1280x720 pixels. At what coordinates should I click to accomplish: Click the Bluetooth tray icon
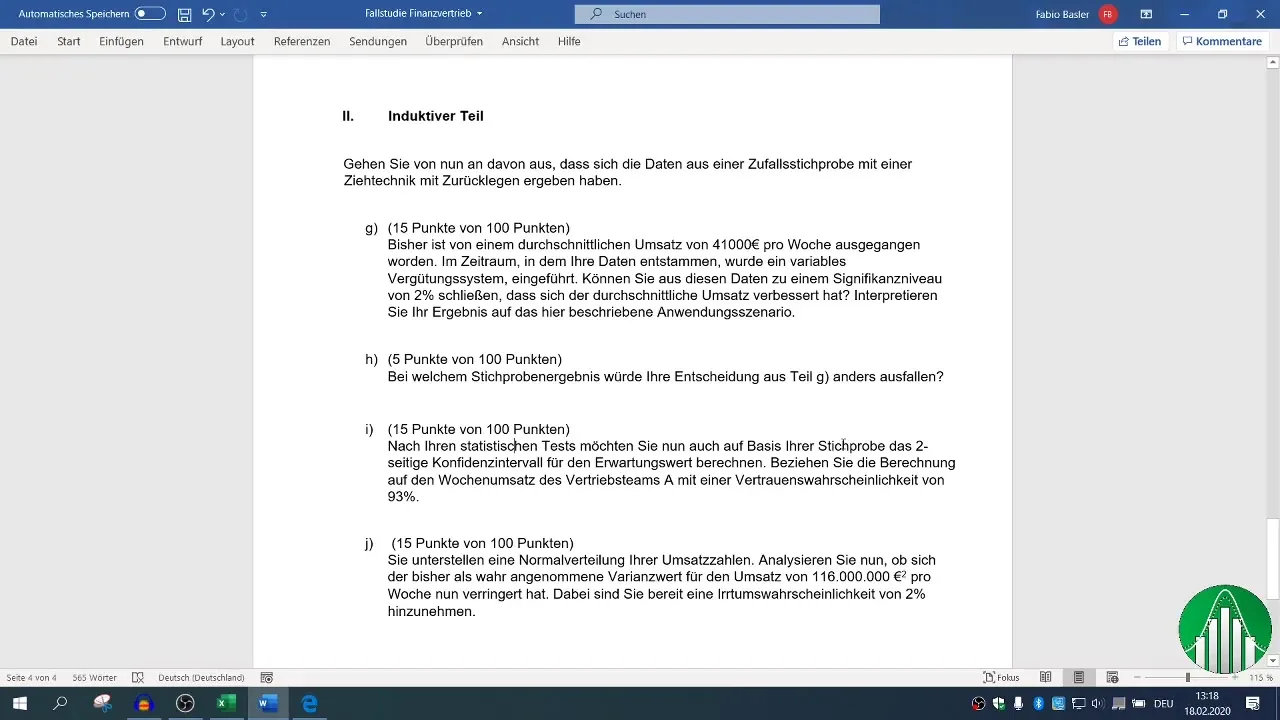[1038, 704]
